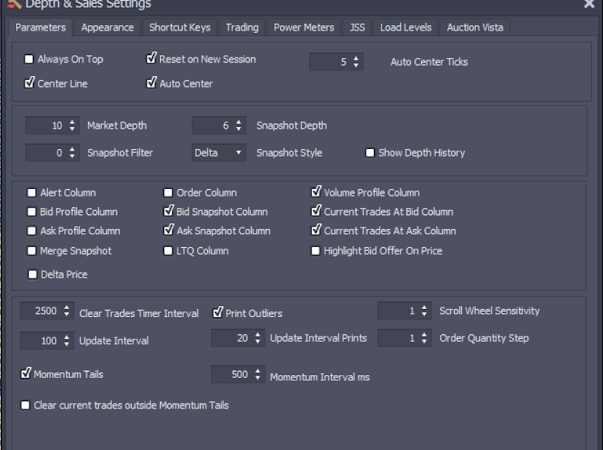Click the Update Interval Prints input field

229,338
